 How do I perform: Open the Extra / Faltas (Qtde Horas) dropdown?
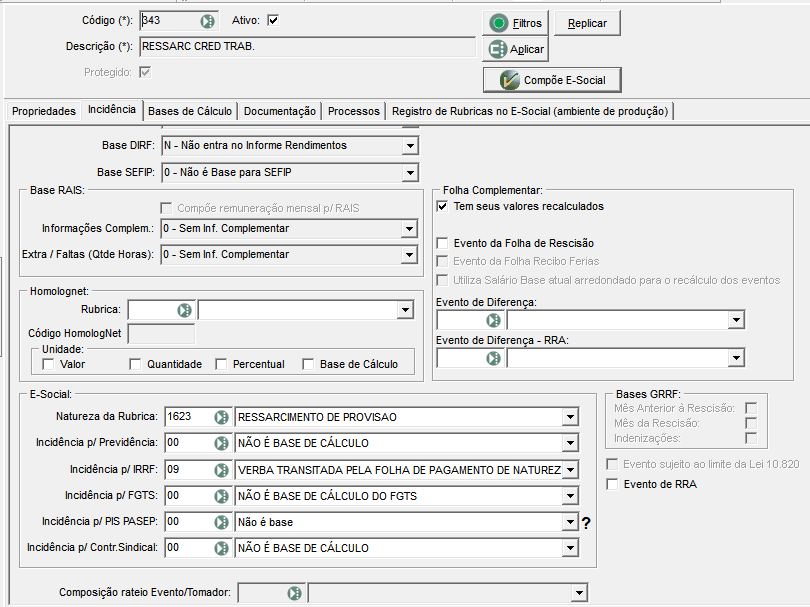pyautogui.click(x=409, y=255)
